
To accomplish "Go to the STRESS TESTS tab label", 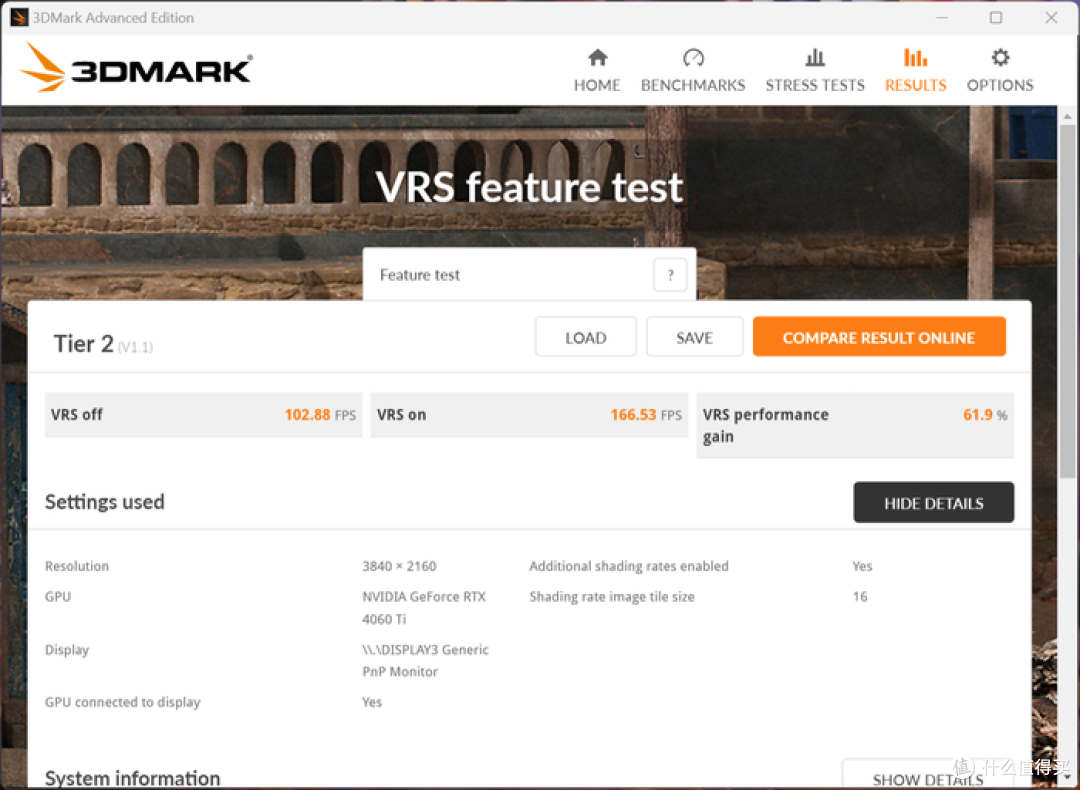I will point(815,85).
